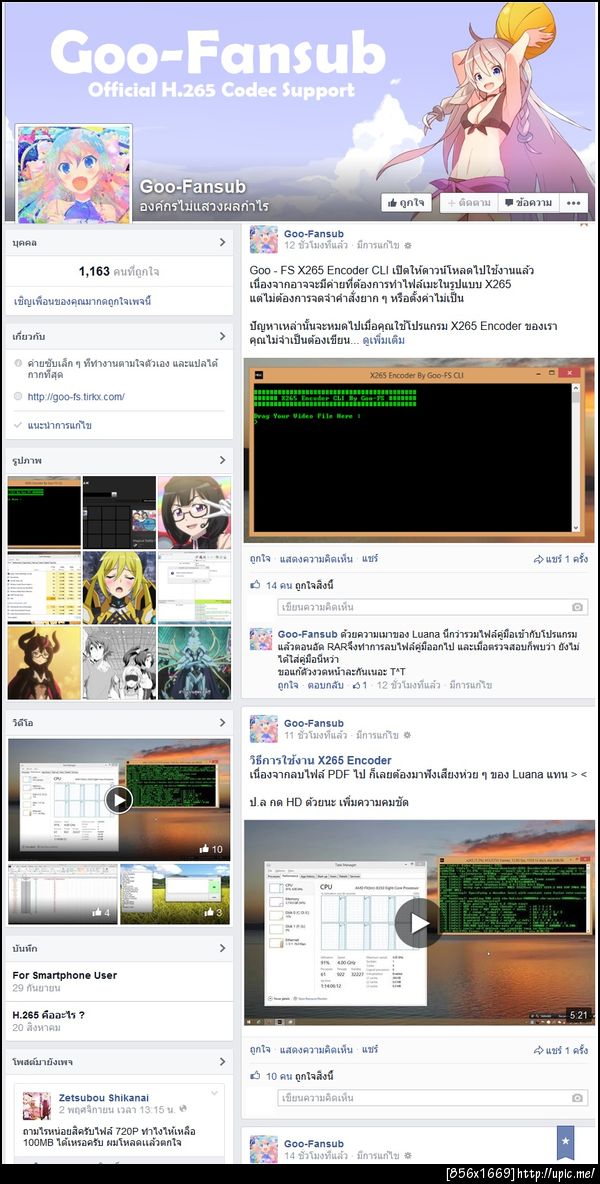Click แนะนำการแก้ไข (suggest edits) link
600x1184 pixels.
click(x=60, y=425)
